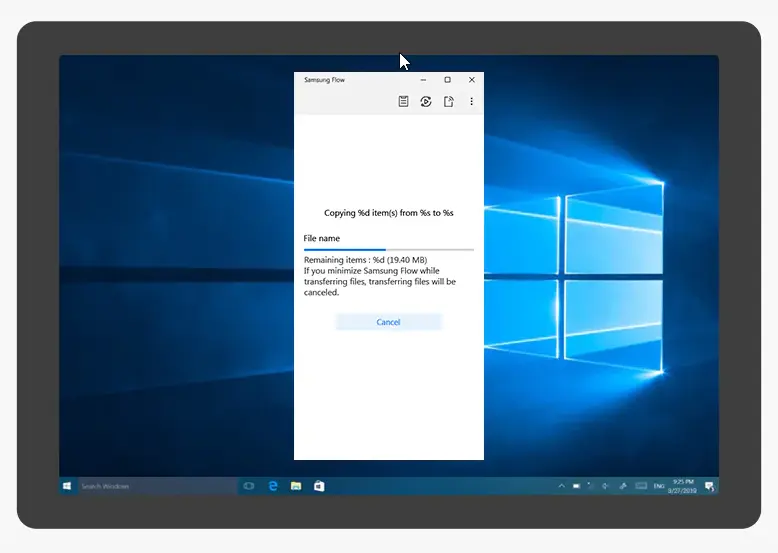This screenshot has width=778, height=553.
Task: Launch Microsoft Edge from the taskbar
Action: 272,486
